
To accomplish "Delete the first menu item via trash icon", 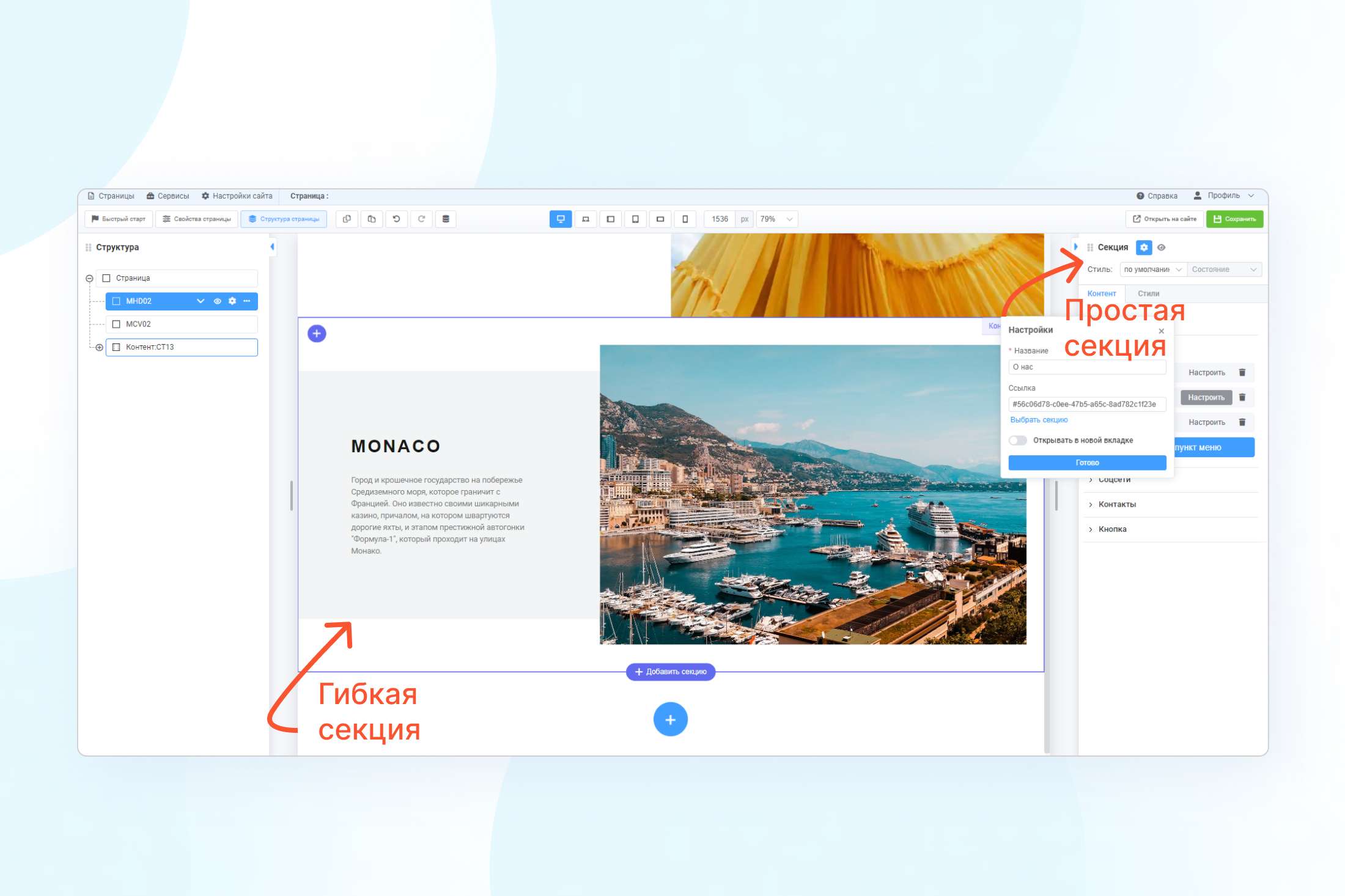I will tap(1242, 372).
